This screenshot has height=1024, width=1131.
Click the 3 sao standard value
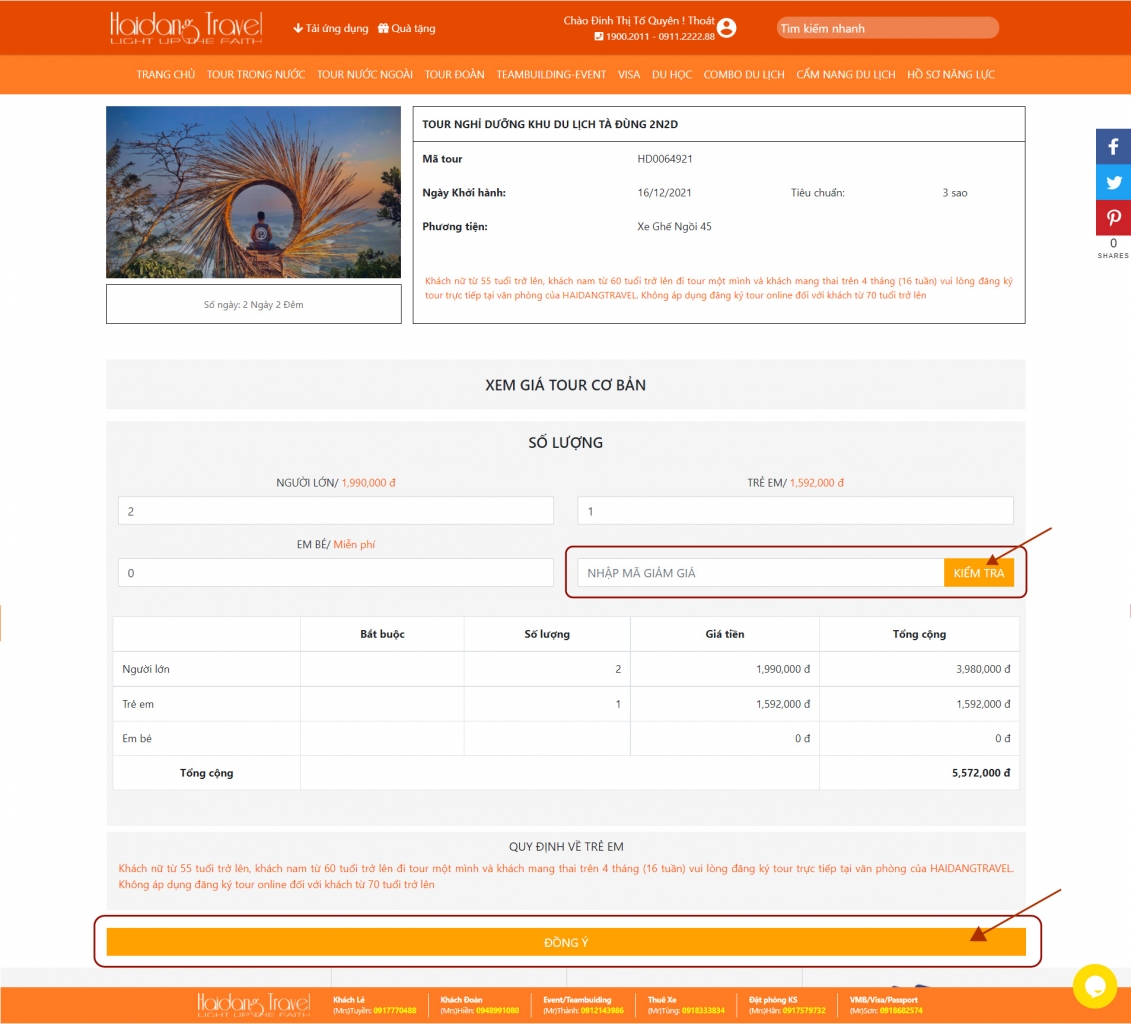tap(955, 193)
